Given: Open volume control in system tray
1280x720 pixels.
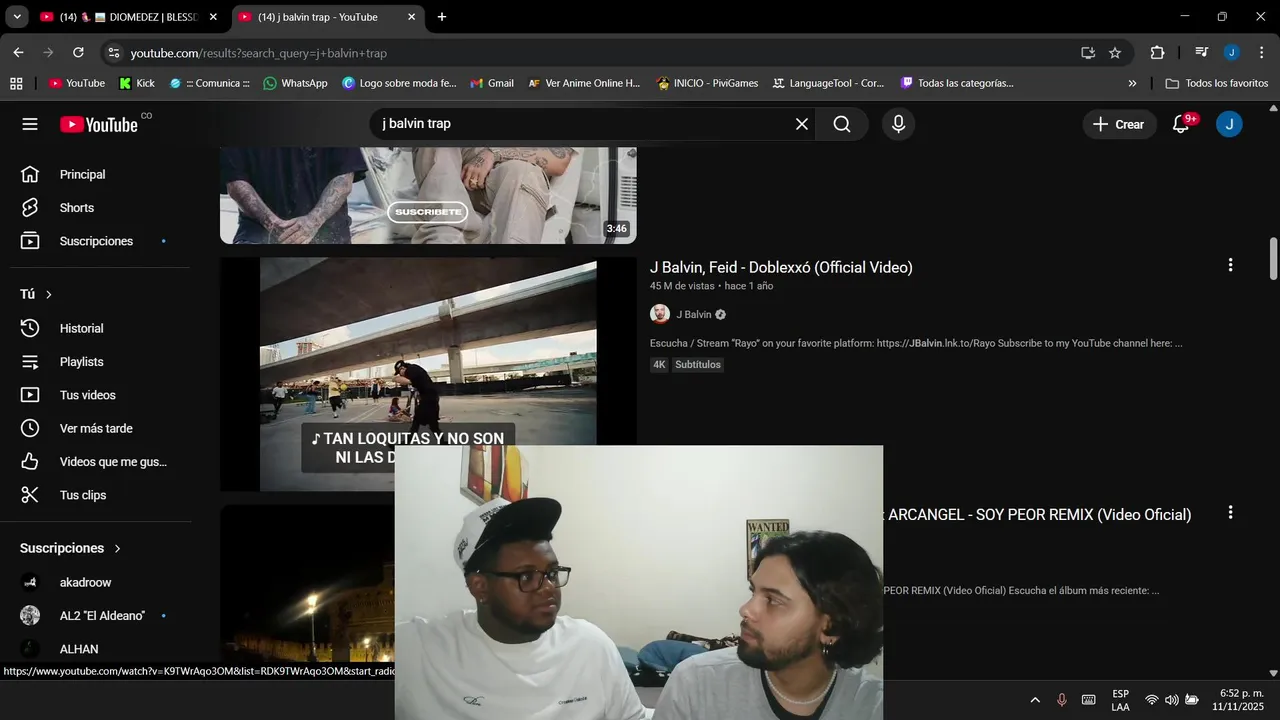Looking at the screenshot, I should point(1171,700).
